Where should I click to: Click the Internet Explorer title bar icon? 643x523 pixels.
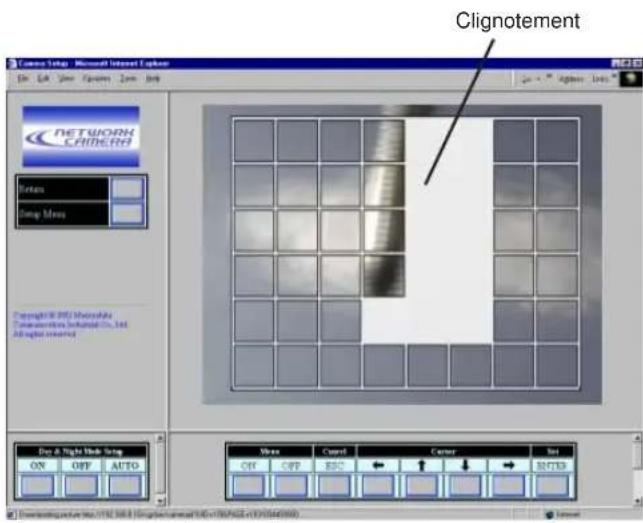(x=12, y=63)
